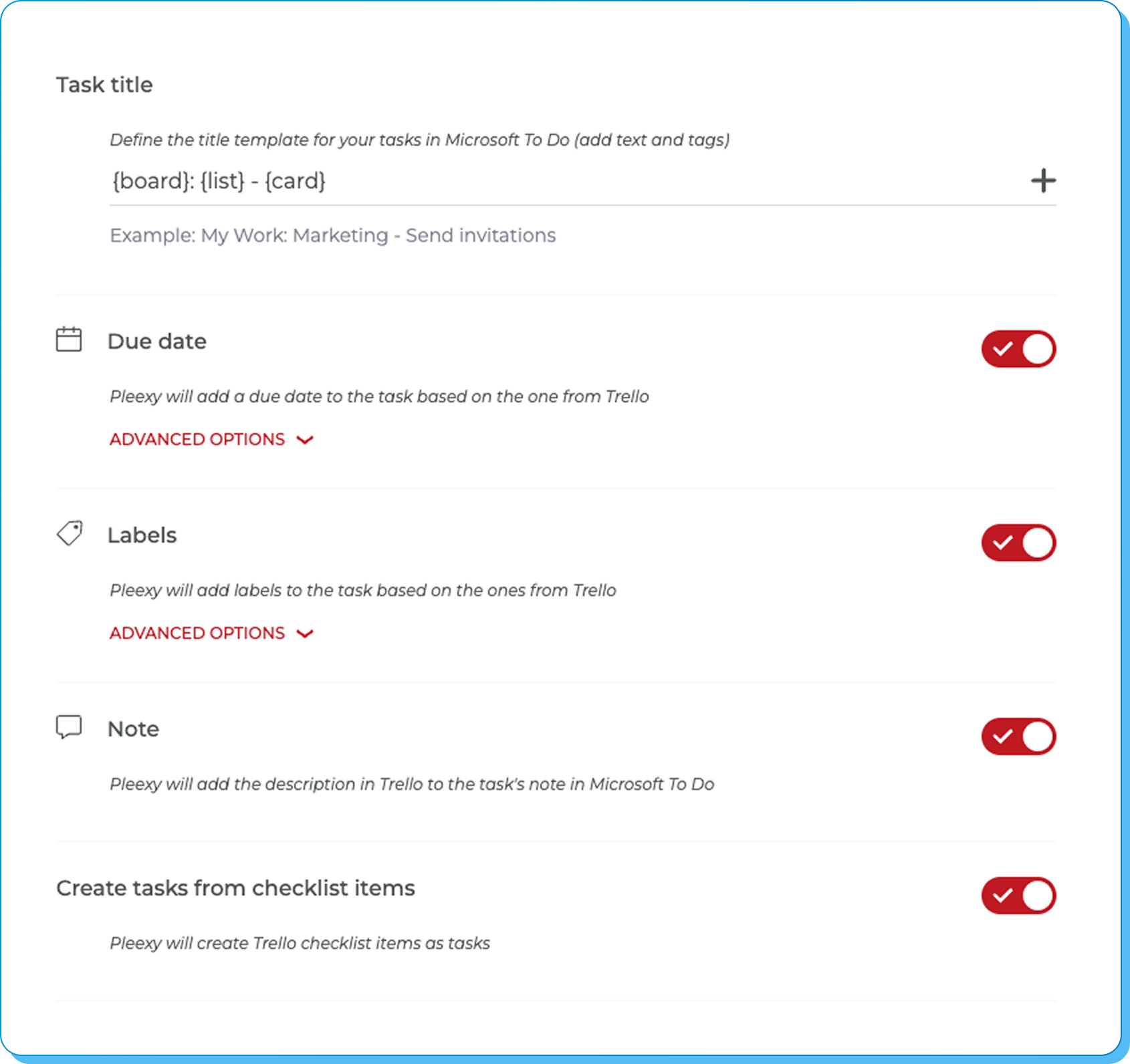Click 'Pleexy will add labels to the task' description
This screenshot has height=1064, width=1130.
(363, 590)
